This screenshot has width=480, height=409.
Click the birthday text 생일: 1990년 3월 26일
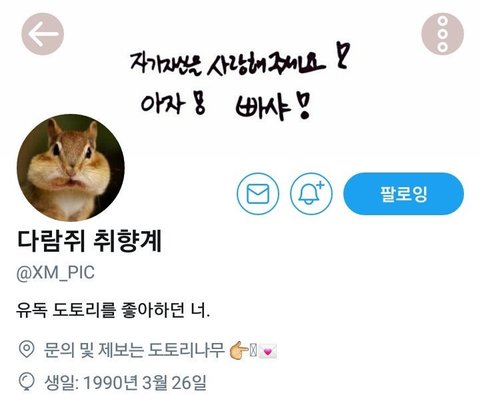point(125,382)
